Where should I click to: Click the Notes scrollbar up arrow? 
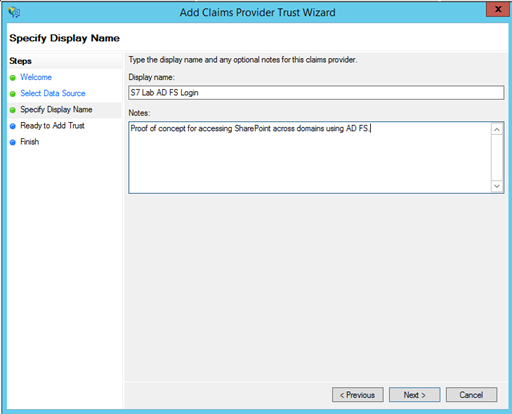point(497,129)
